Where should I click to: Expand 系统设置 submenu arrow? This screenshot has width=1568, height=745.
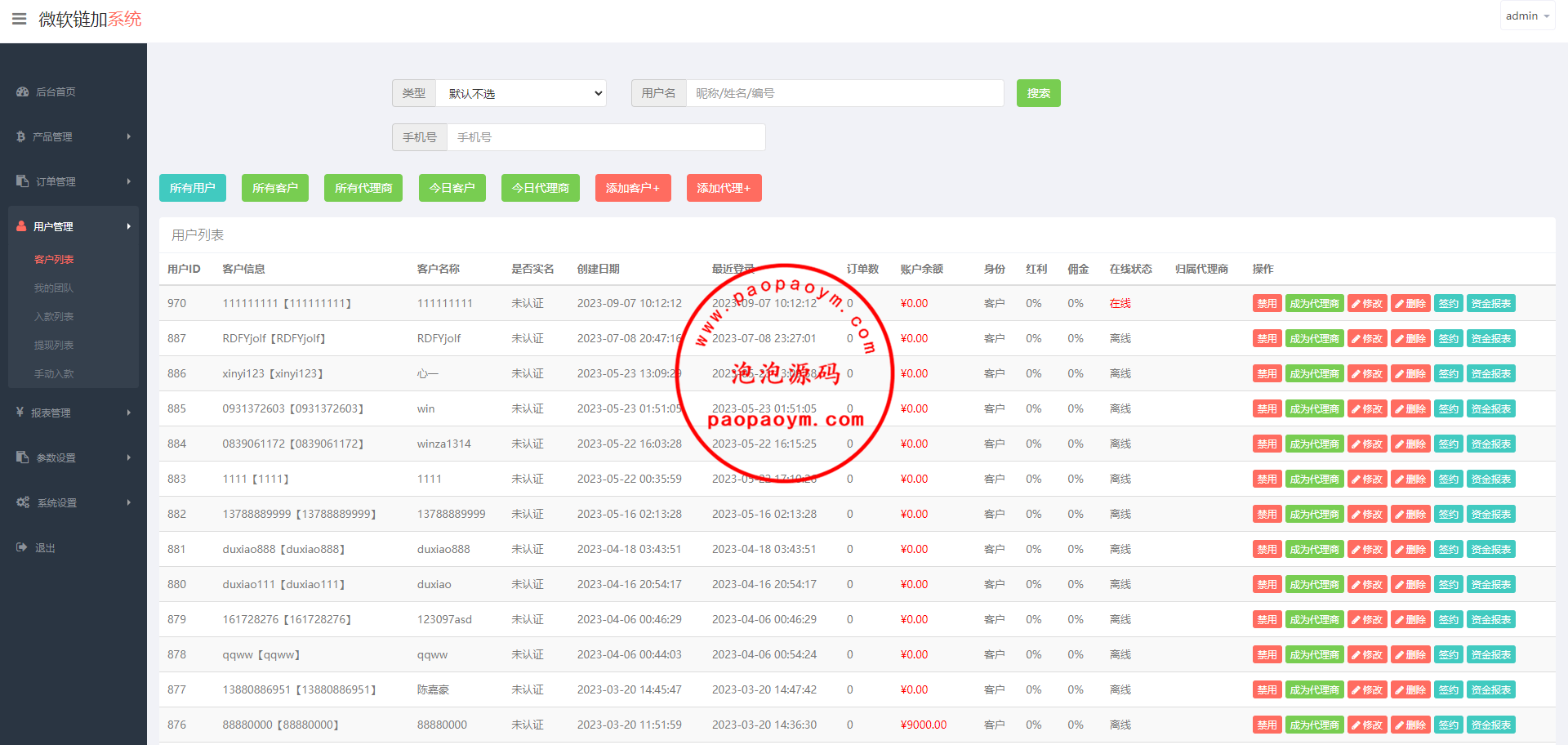pyautogui.click(x=129, y=502)
